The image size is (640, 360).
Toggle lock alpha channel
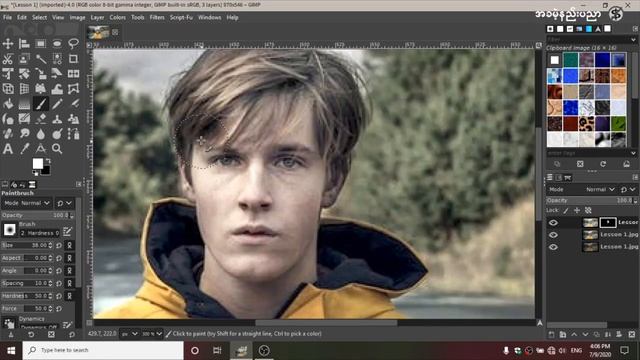coord(588,211)
